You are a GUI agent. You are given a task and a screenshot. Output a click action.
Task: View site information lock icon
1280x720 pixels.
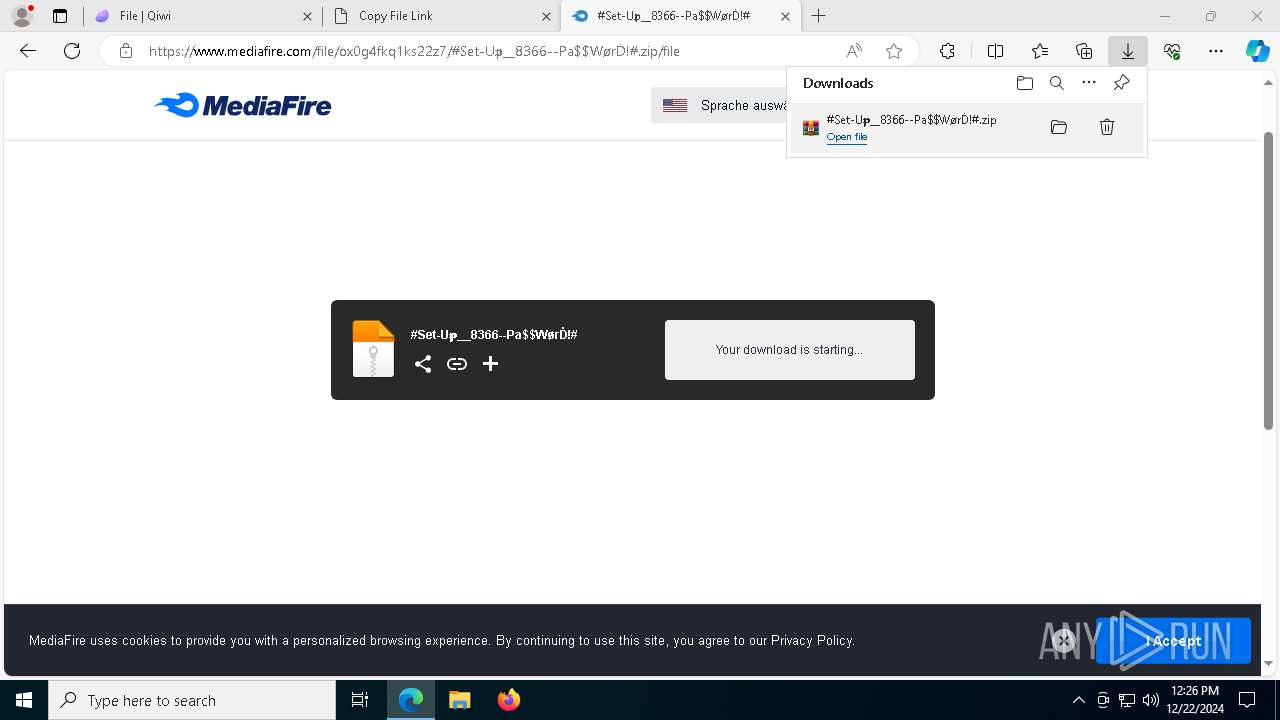click(x=125, y=51)
